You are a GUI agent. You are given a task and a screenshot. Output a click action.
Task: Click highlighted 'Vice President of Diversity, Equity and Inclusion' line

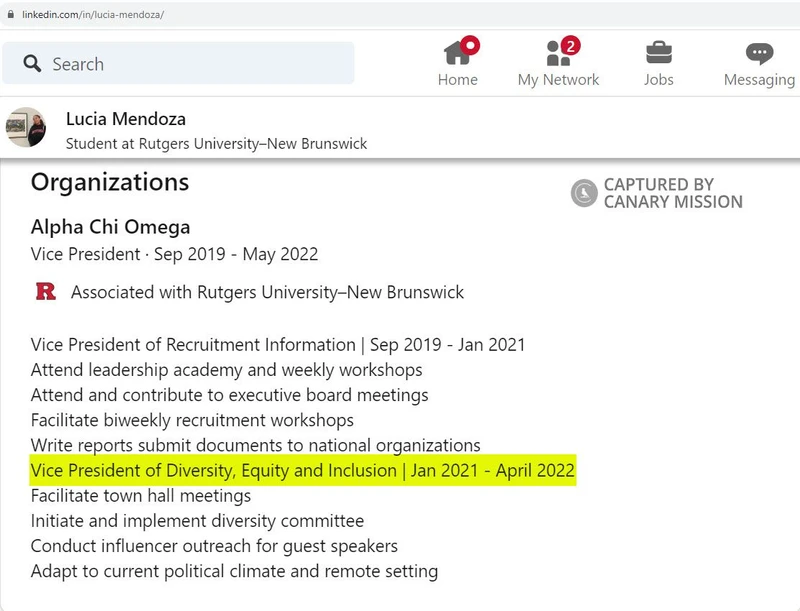pos(303,470)
